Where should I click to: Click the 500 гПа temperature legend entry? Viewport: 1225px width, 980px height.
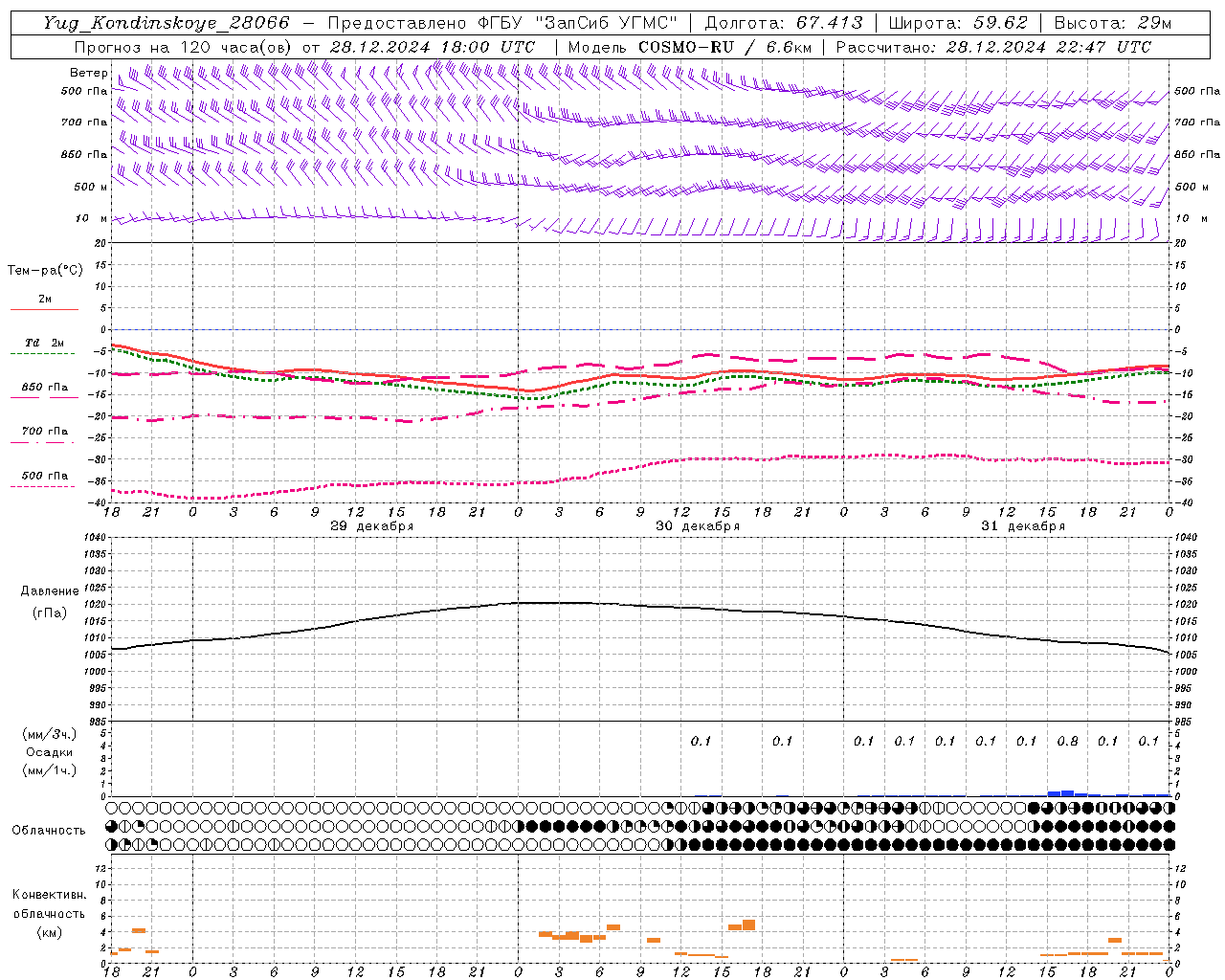point(44,476)
